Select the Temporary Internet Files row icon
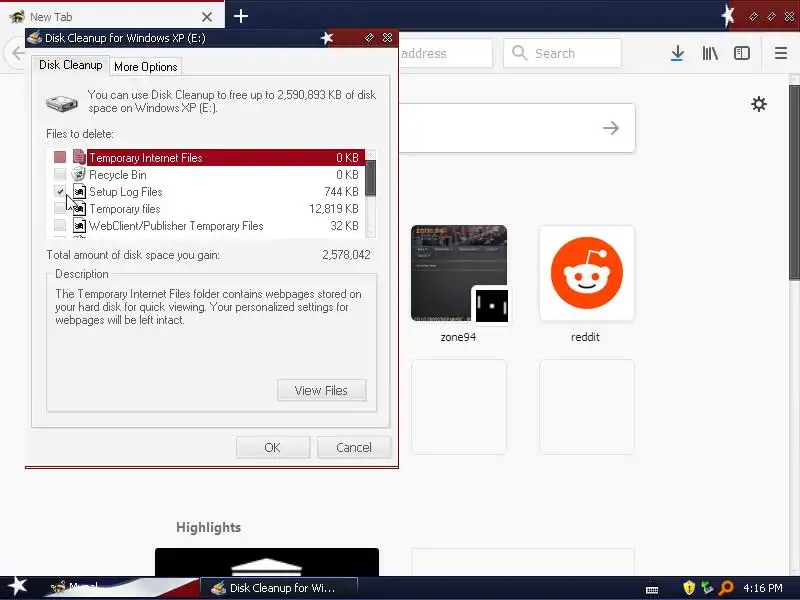800x600 pixels. [x=79, y=157]
